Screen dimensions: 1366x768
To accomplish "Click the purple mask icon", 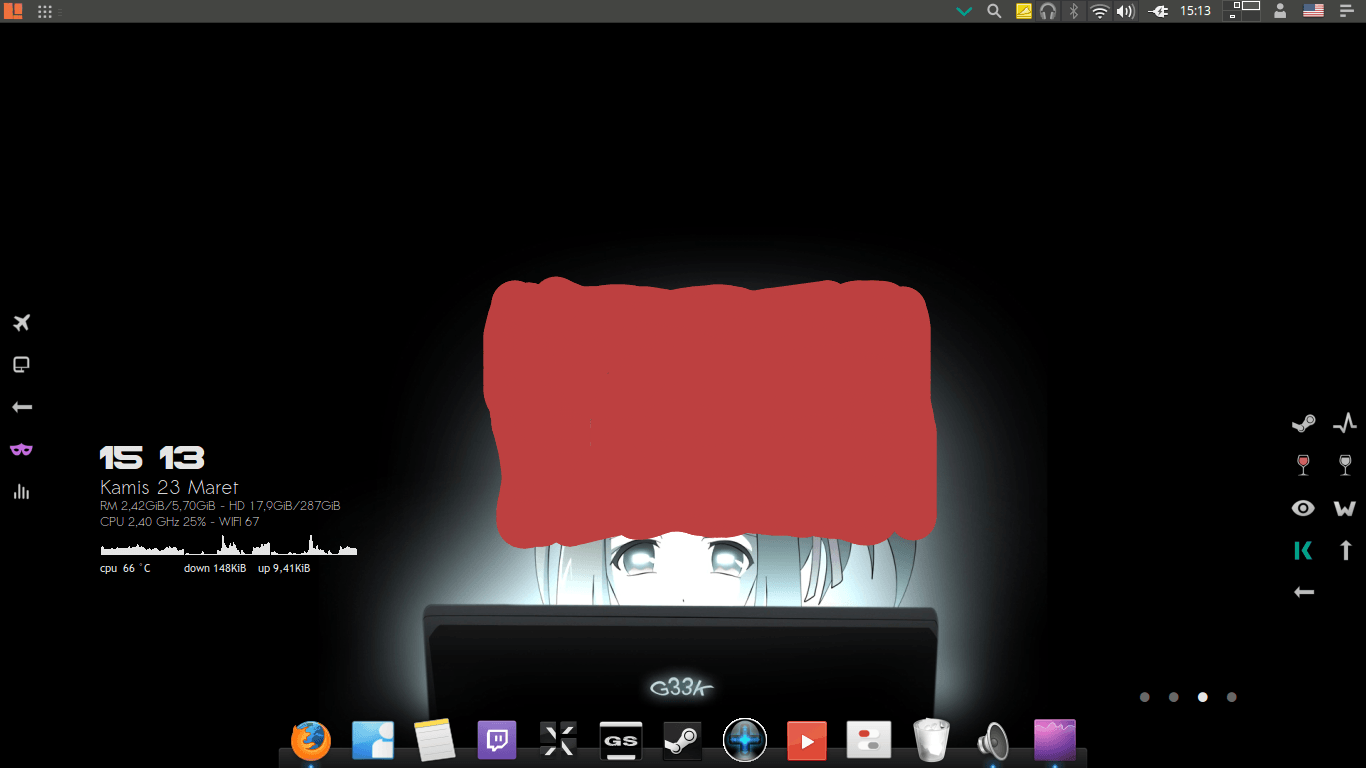I will point(21,450).
